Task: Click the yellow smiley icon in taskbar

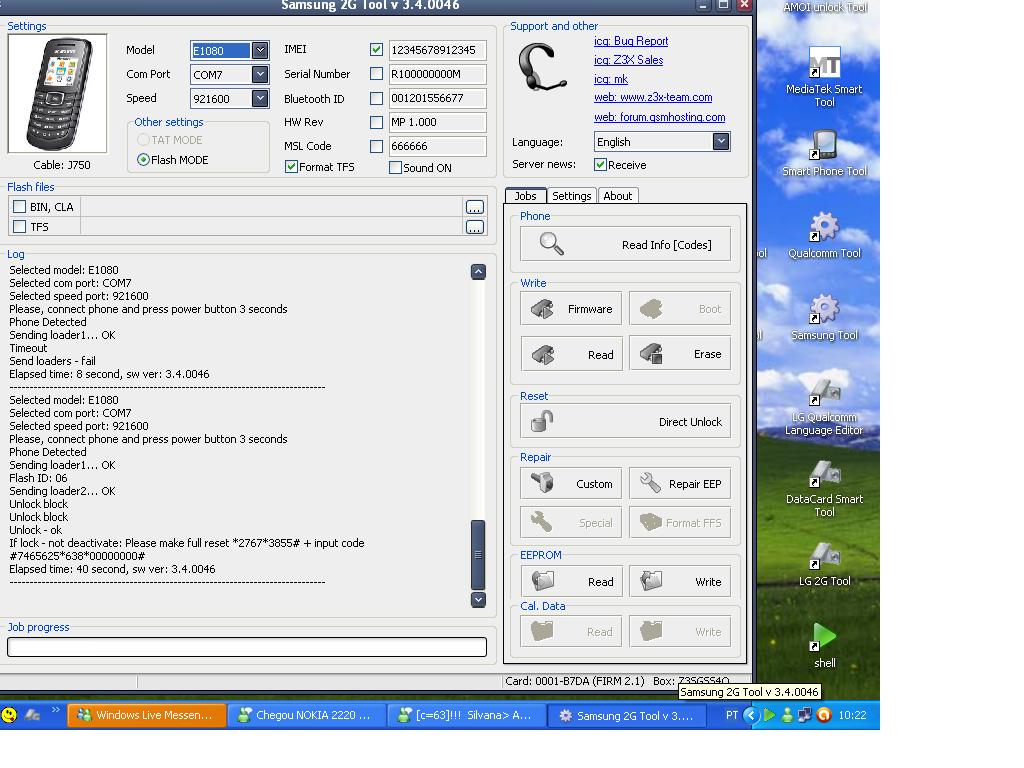Action: [9, 714]
